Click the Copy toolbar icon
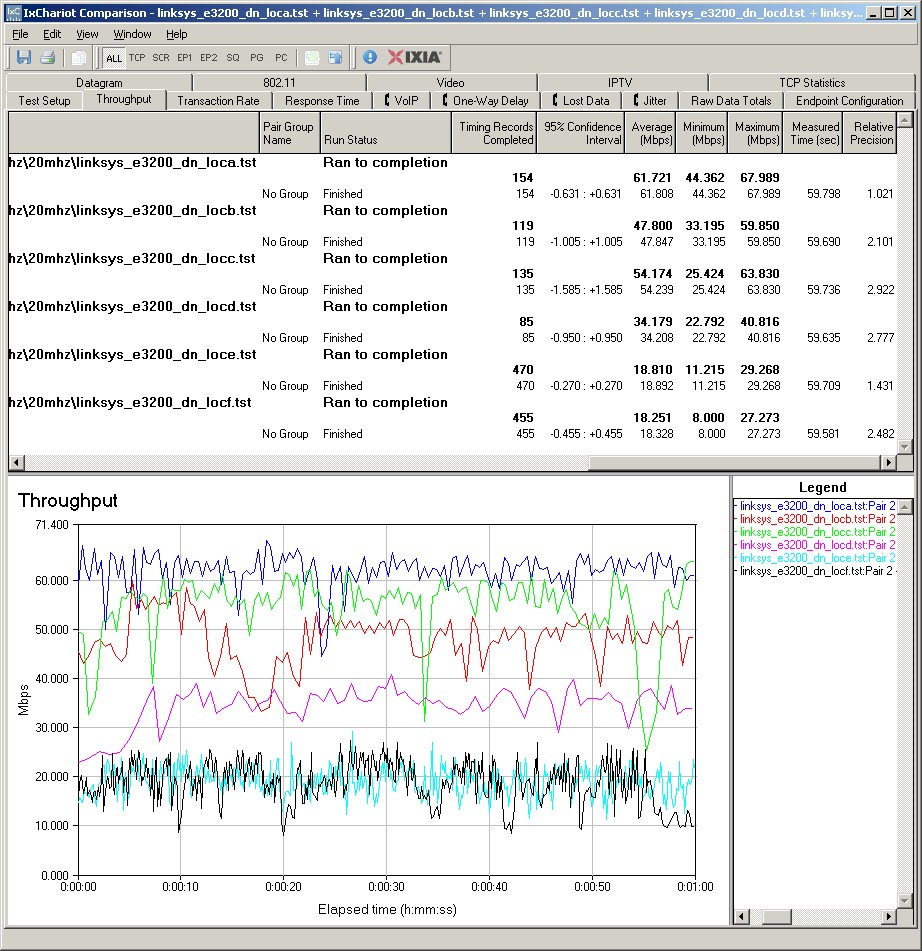This screenshot has height=951, width=922. pos(78,58)
